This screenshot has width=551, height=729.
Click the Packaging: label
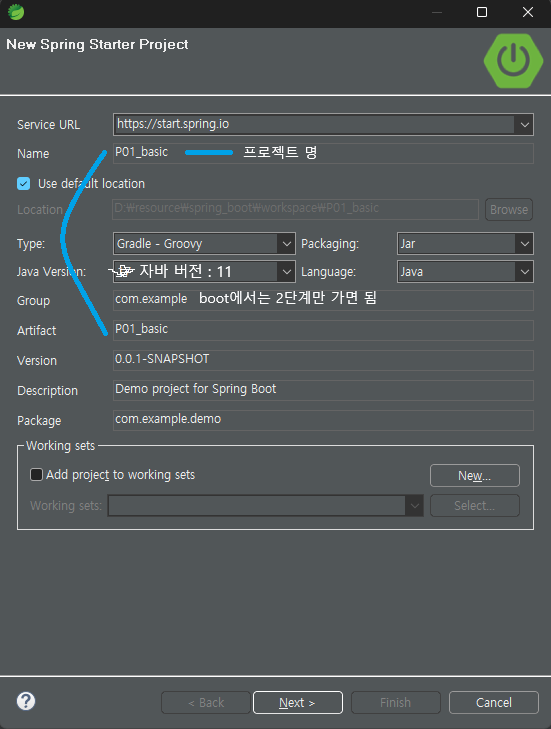click(330, 244)
